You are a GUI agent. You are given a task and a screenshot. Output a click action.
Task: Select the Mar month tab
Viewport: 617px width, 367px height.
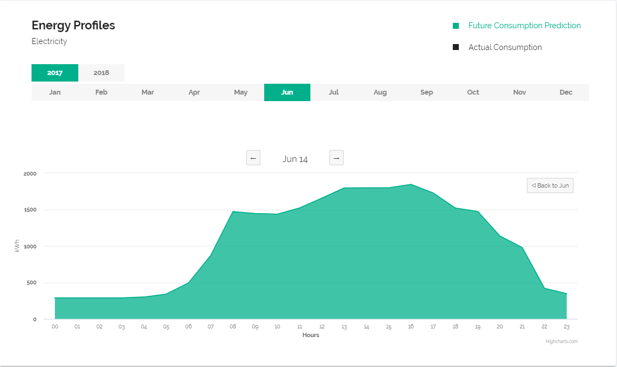(148, 92)
